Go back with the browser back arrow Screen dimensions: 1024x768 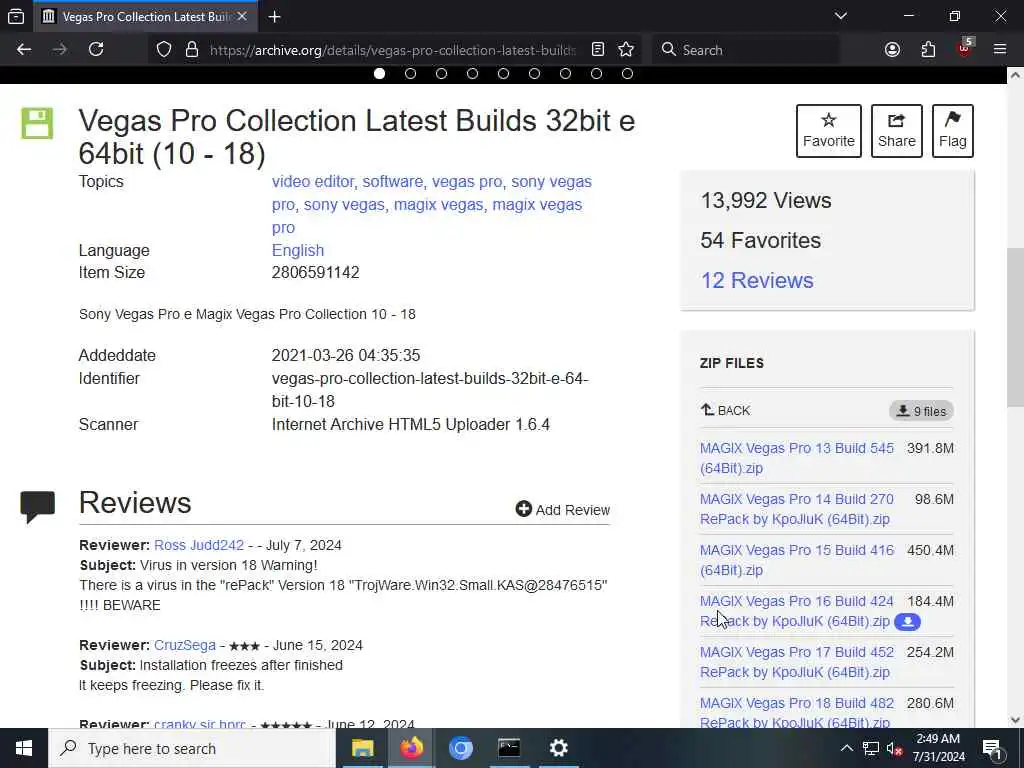[24, 50]
